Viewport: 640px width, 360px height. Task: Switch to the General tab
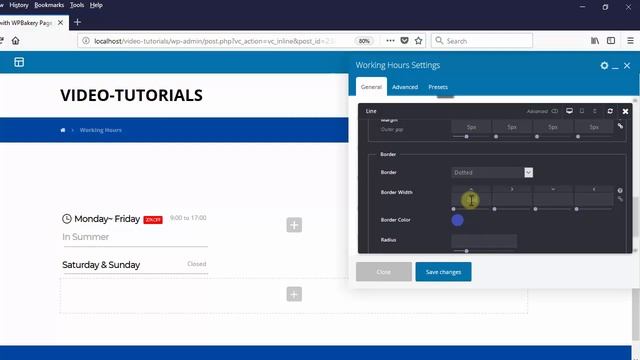[x=371, y=87]
